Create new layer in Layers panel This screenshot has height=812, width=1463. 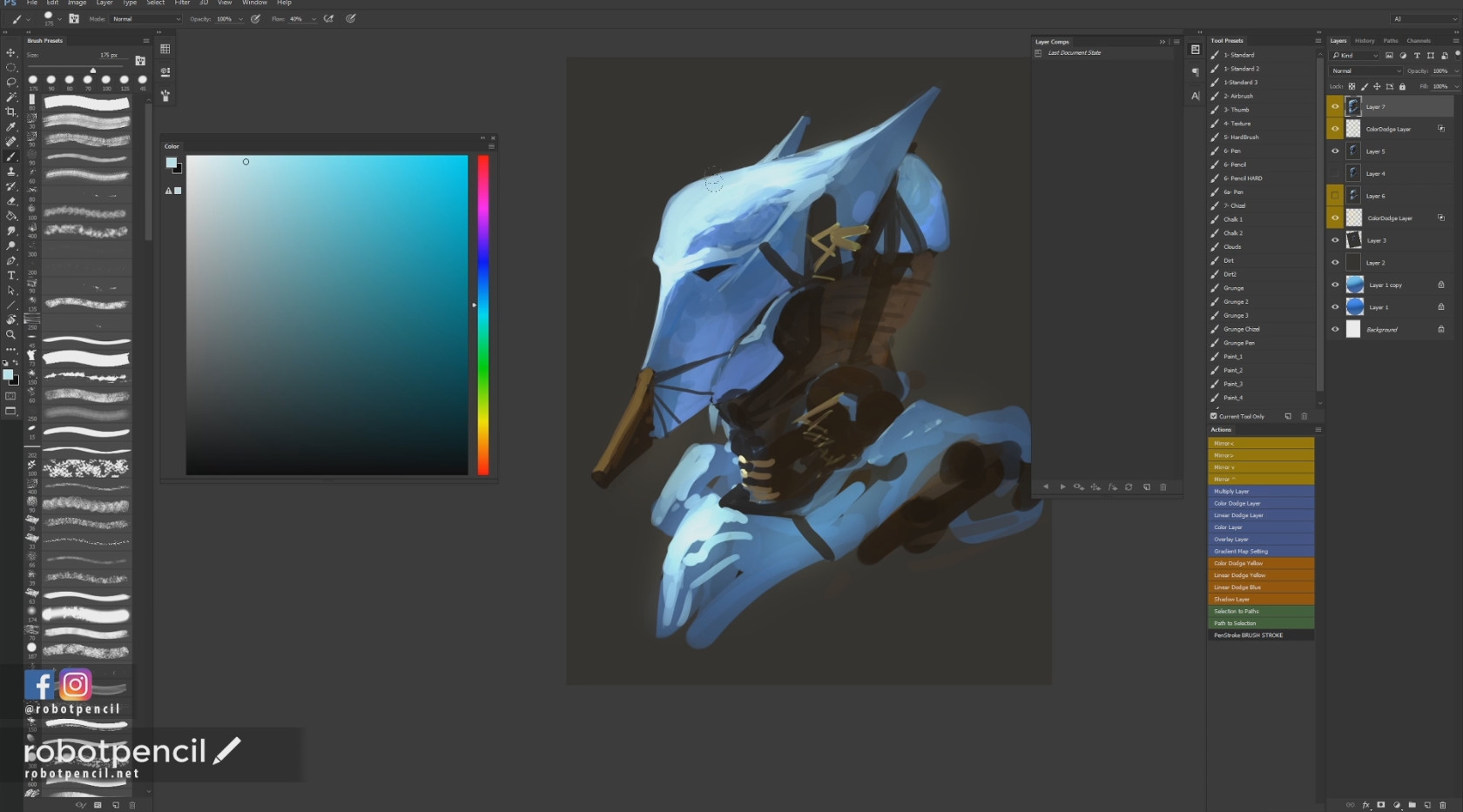click(1427, 805)
